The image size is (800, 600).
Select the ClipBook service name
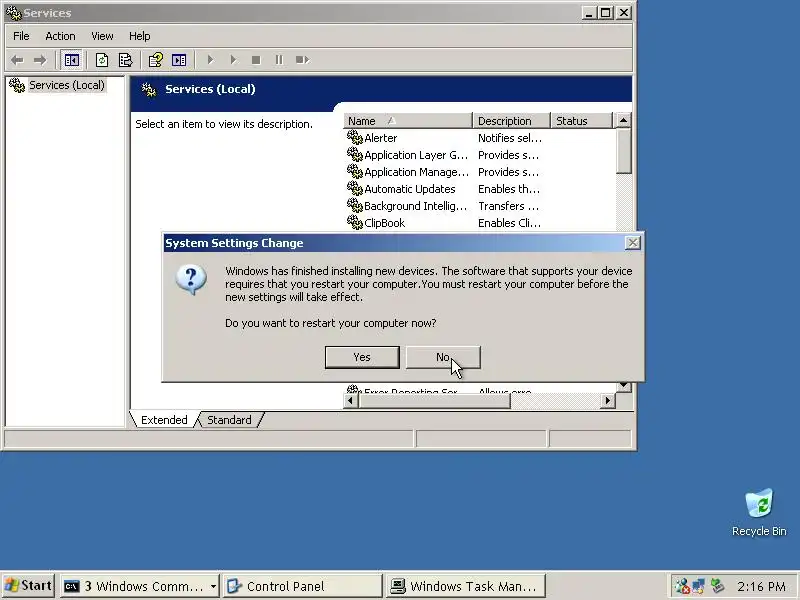pos(385,223)
